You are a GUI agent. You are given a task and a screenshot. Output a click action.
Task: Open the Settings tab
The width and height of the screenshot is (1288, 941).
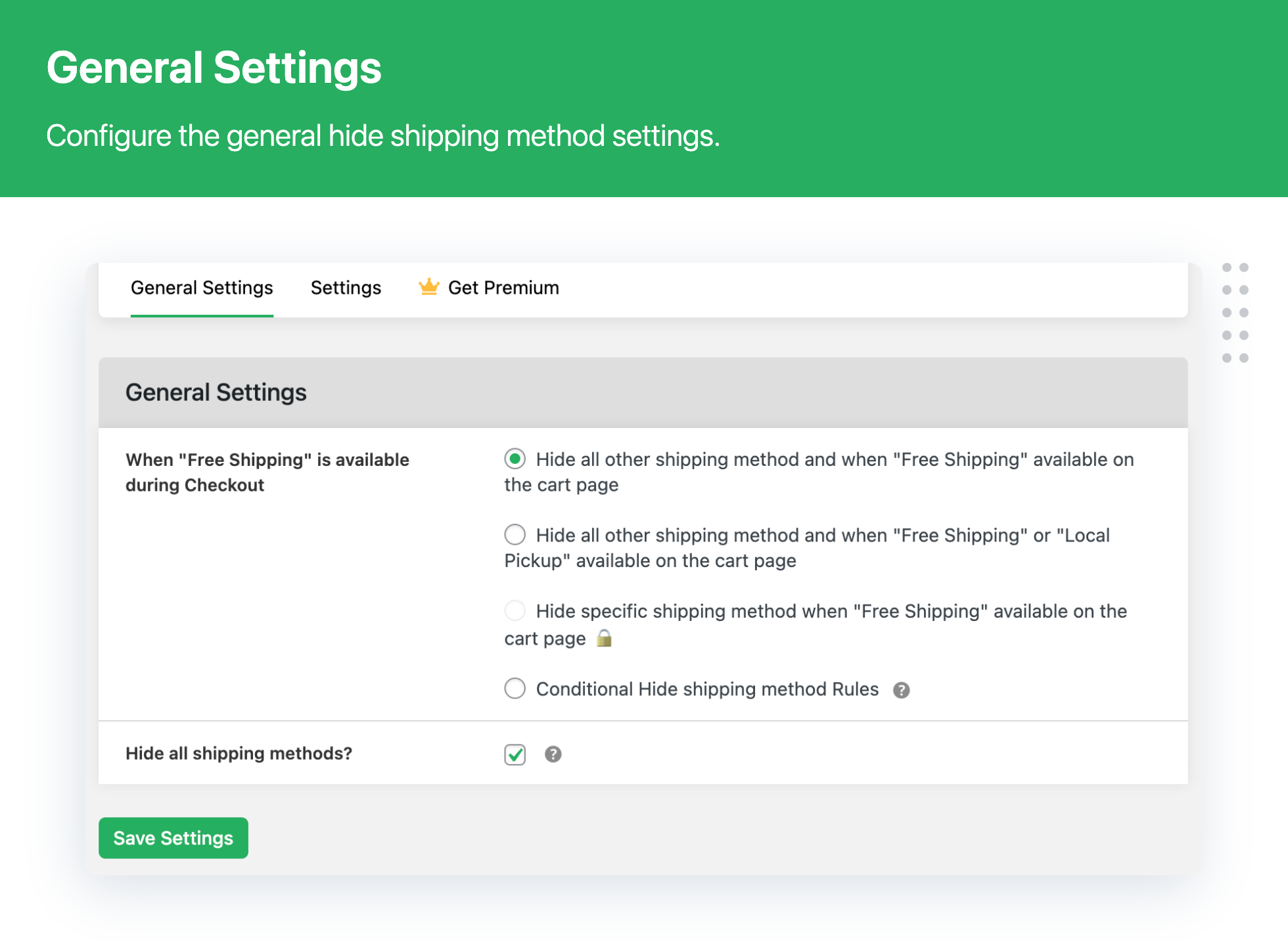click(x=346, y=288)
